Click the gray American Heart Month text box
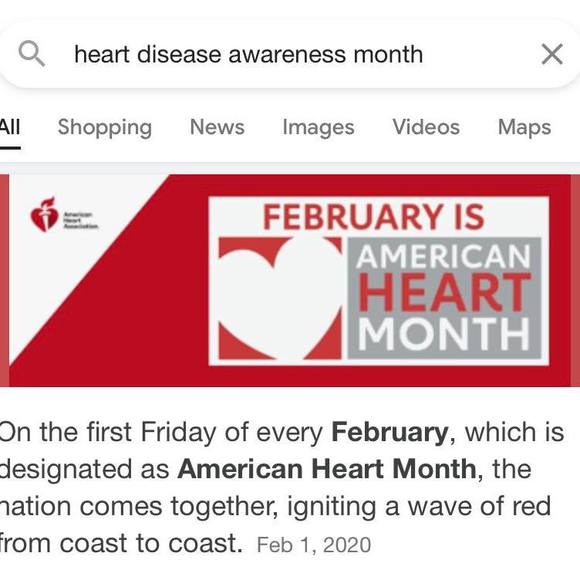This screenshot has height=580, width=580. coord(445,298)
